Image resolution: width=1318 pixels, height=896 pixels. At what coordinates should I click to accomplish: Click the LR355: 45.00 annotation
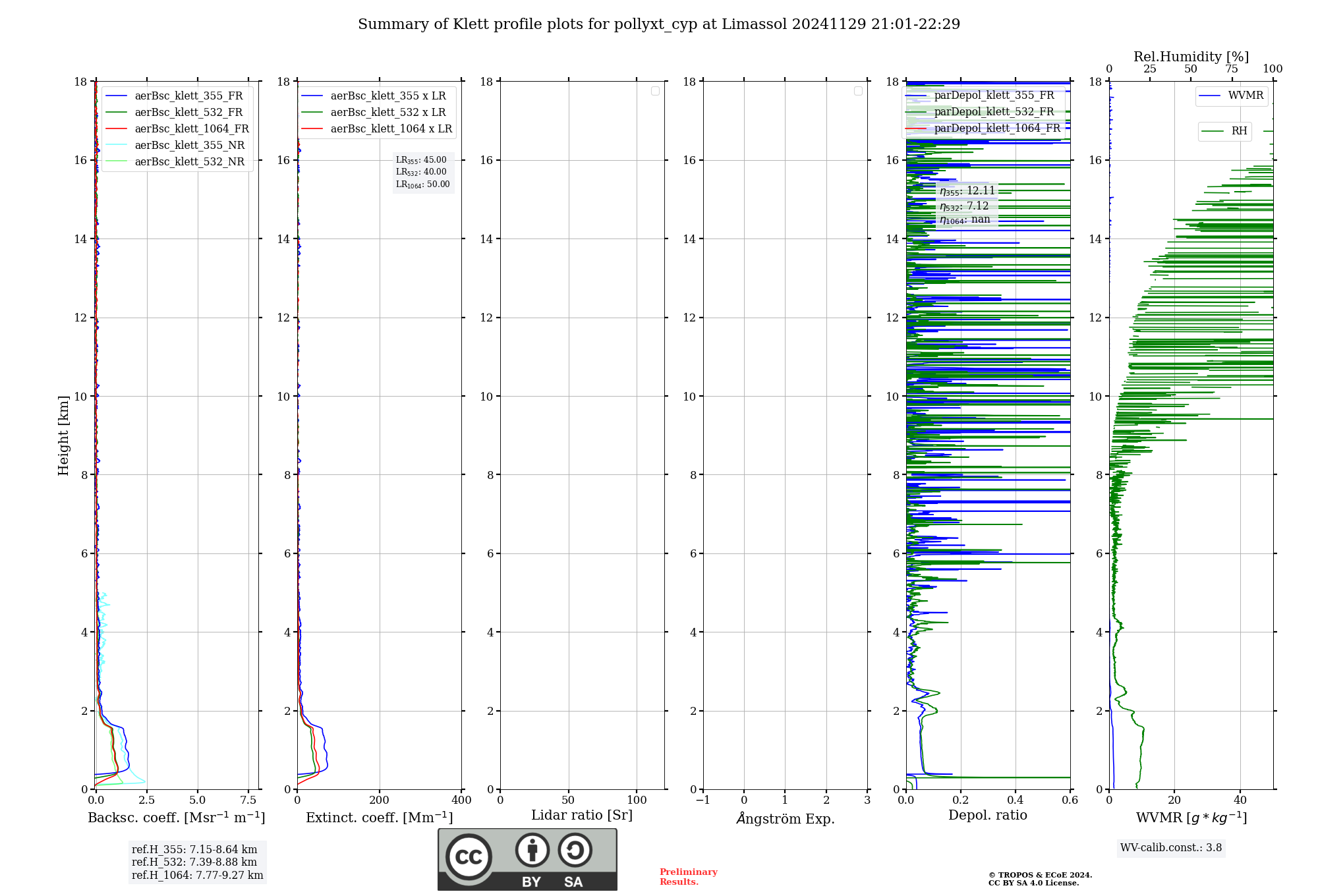(421, 160)
